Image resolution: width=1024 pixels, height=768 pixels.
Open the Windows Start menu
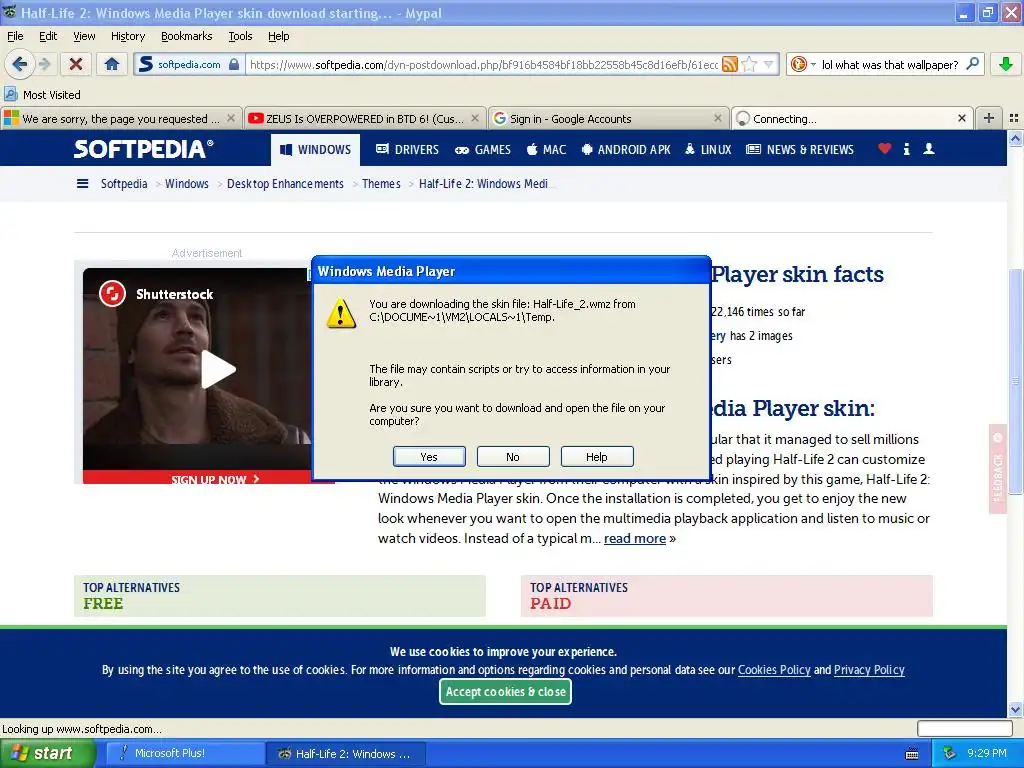tap(48, 753)
